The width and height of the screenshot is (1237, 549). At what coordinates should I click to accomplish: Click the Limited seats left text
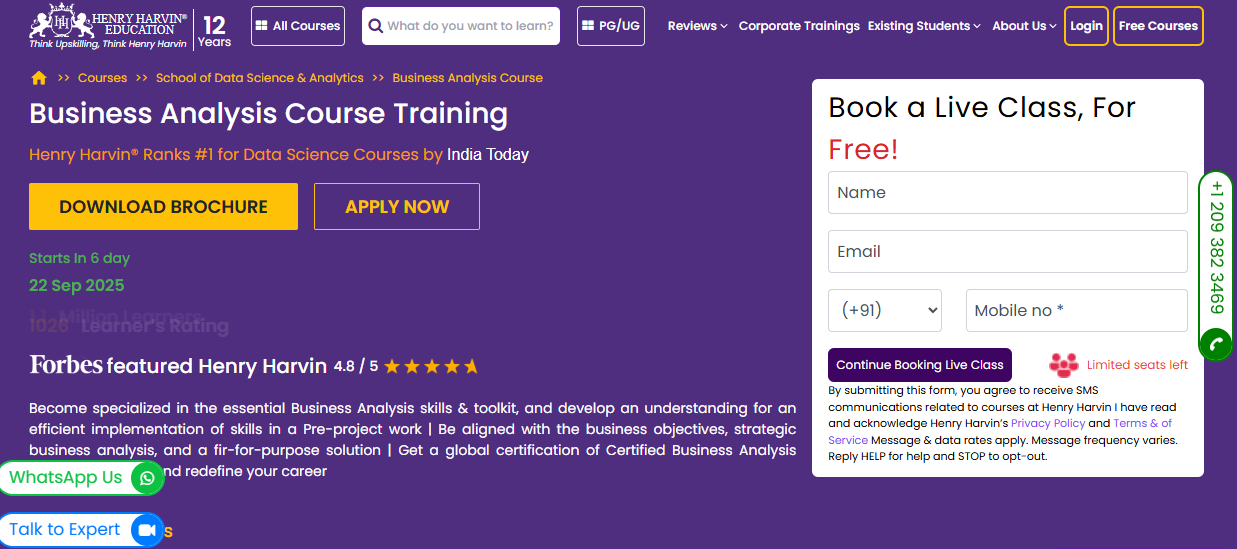pos(1137,365)
